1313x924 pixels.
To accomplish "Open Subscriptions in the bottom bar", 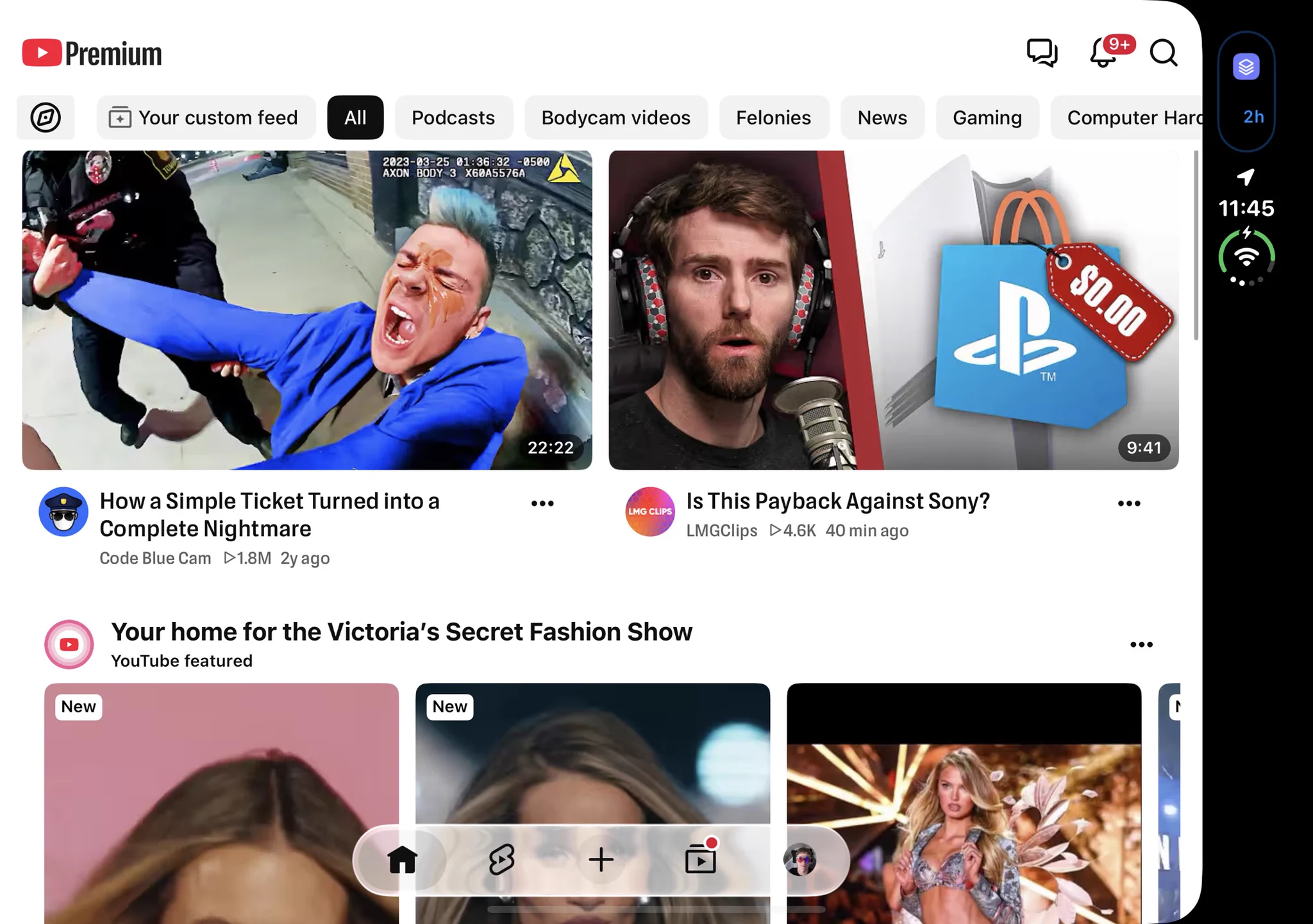I will point(701,857).
